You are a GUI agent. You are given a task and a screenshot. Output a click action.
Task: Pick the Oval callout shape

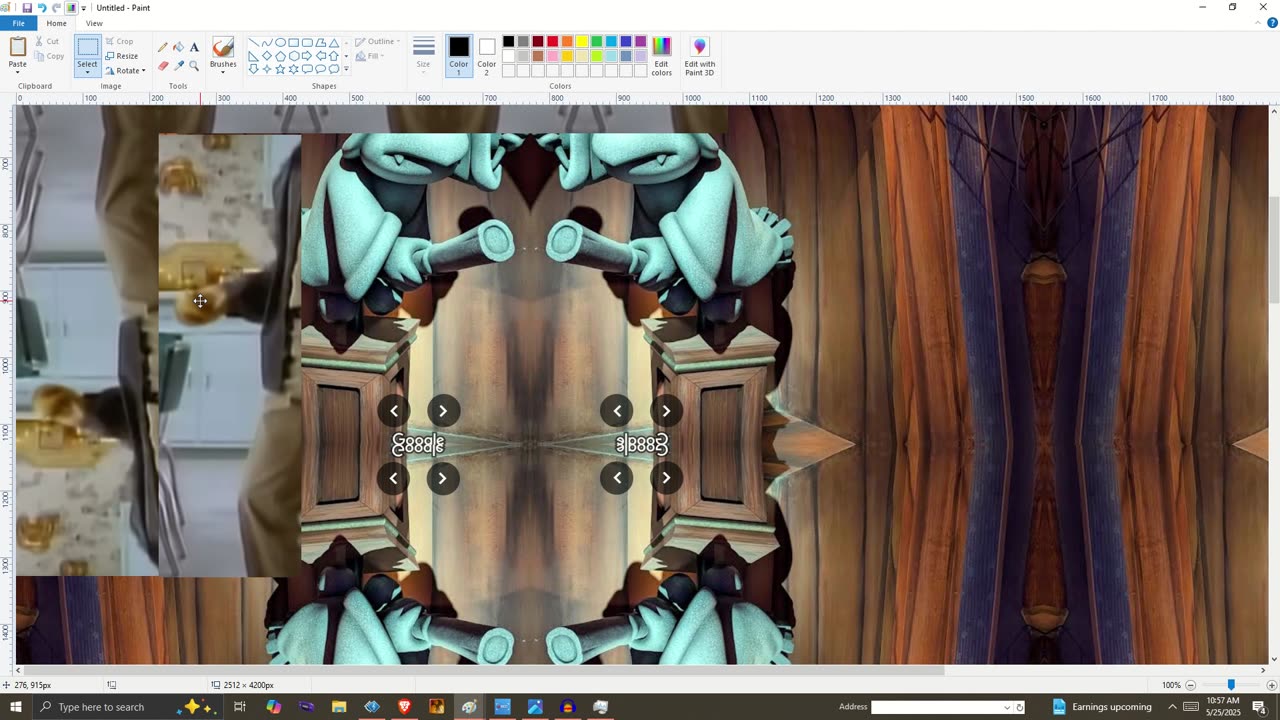[x=320, y=69]
